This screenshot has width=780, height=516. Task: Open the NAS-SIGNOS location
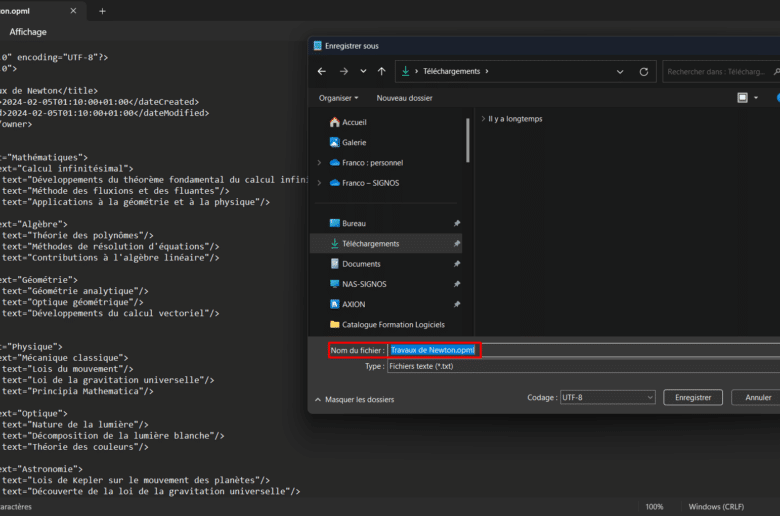(364, 284)
